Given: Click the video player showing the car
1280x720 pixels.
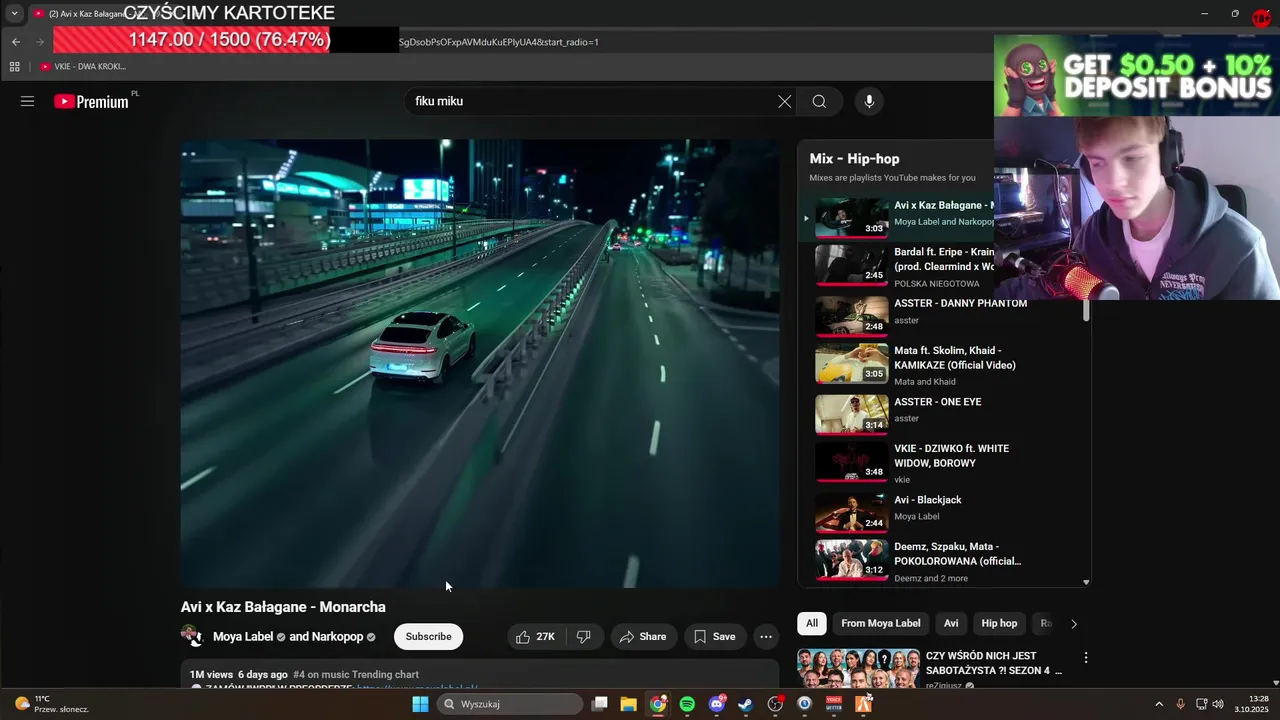Looking at the screenshot, I should pos(480,363).
